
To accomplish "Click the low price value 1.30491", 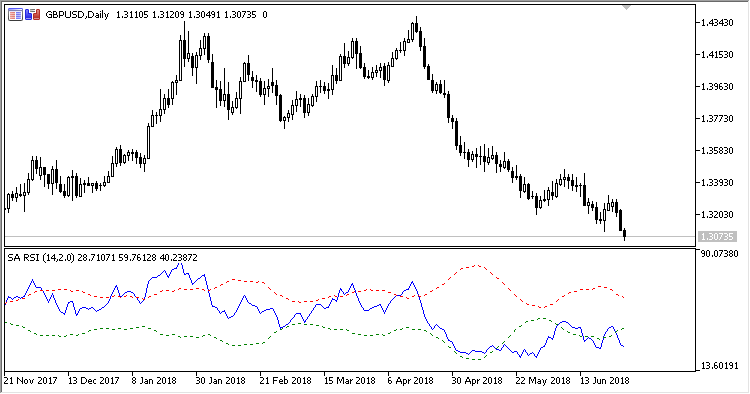I will [x=204, y=15].
